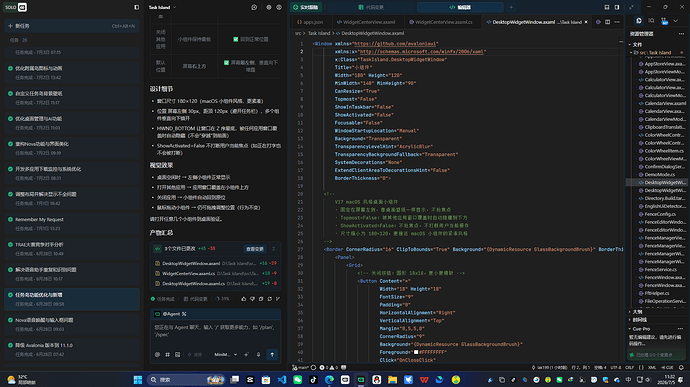Click the regenerate response icon
The width and height of the screenshot is (690, 387).
[x=270, y=299]
